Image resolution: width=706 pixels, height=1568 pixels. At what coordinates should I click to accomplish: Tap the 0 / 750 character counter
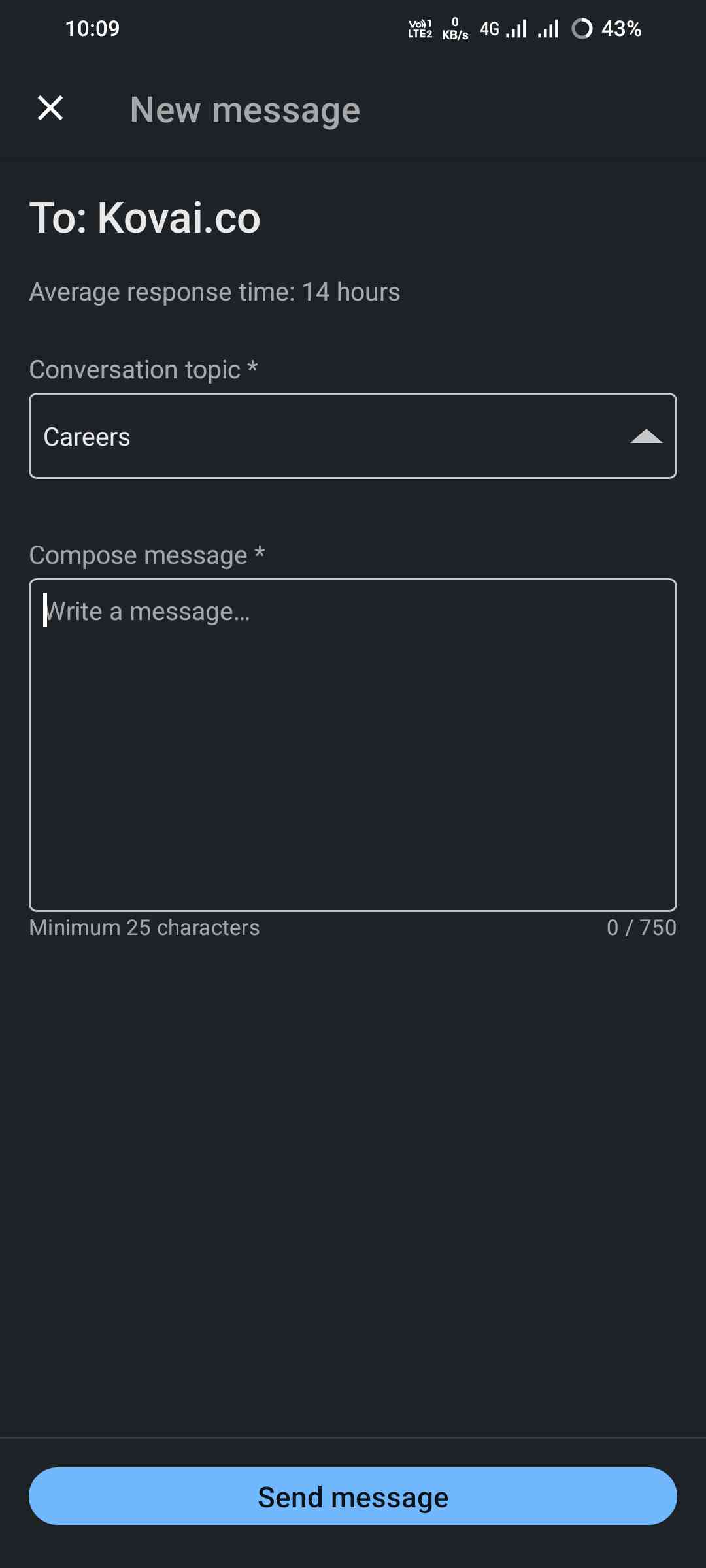point(641,928)
